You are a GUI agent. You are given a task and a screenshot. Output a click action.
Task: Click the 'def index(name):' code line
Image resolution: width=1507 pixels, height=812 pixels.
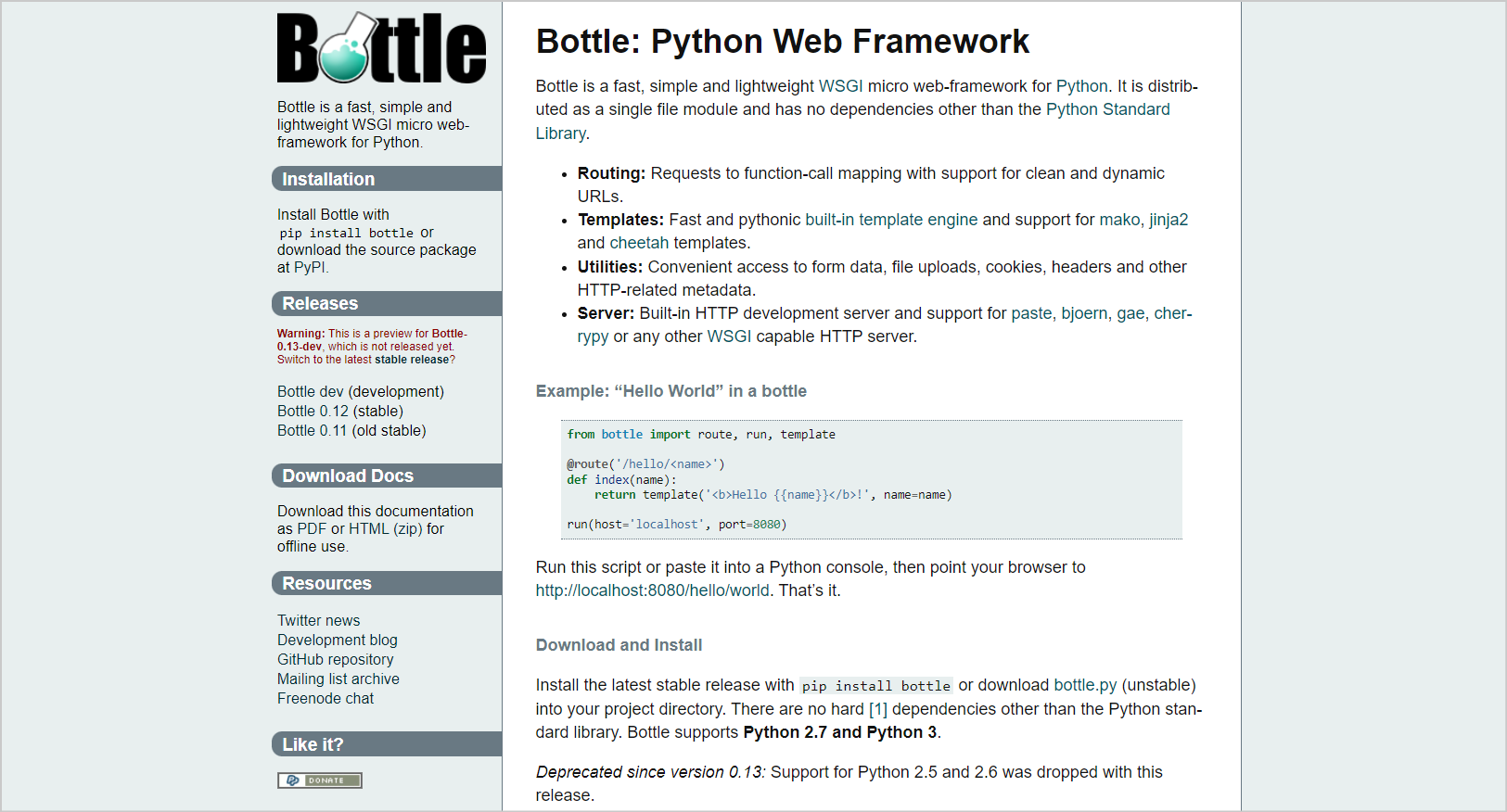point(621,479)
